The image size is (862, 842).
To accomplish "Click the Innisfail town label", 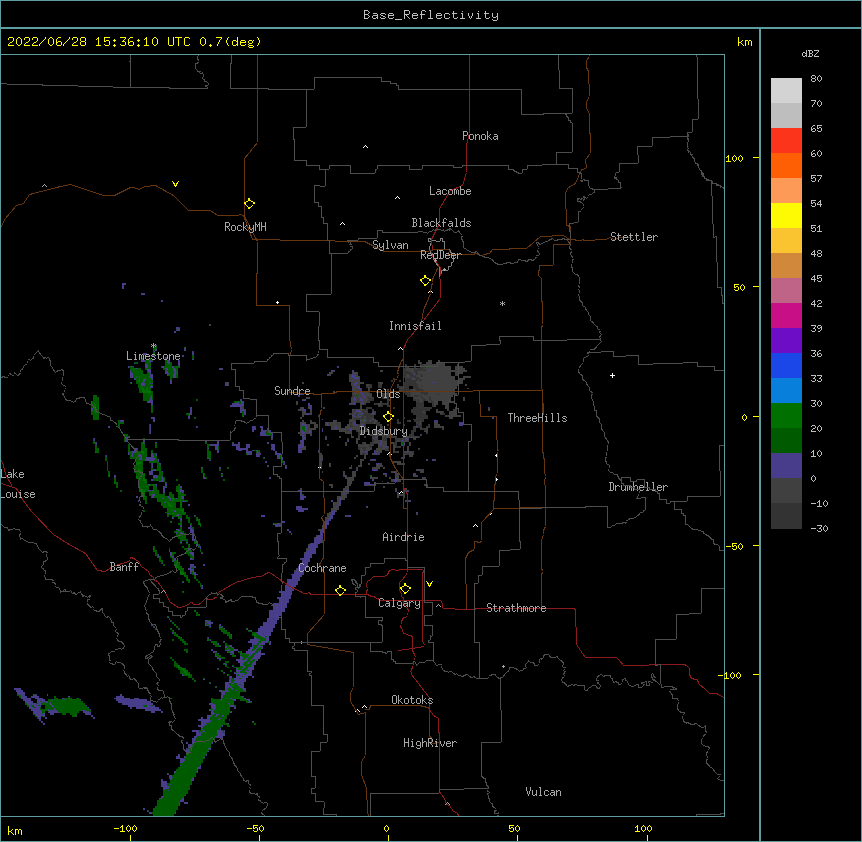I will tap(415, 326).
